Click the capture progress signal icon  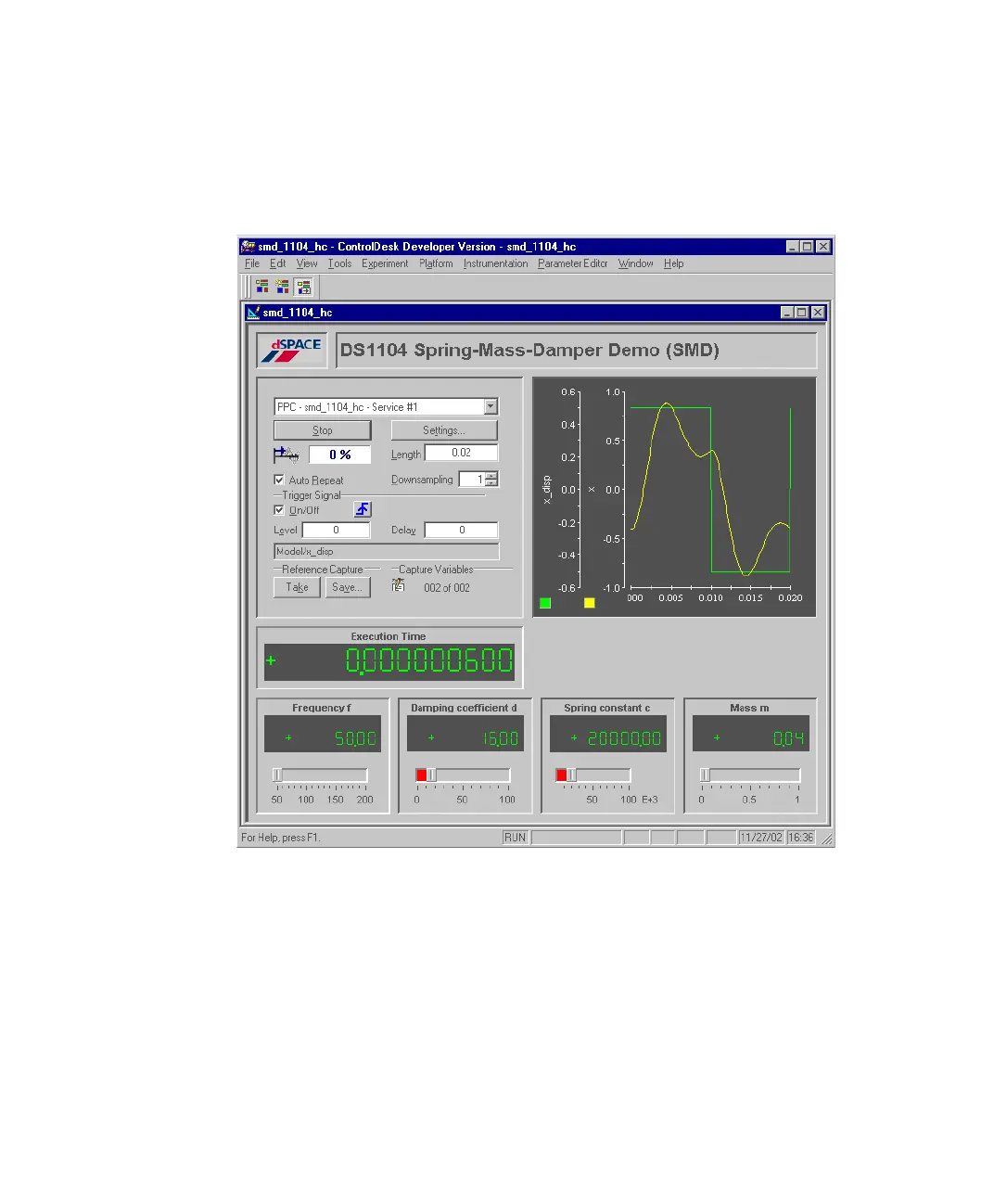click(287, 455)
